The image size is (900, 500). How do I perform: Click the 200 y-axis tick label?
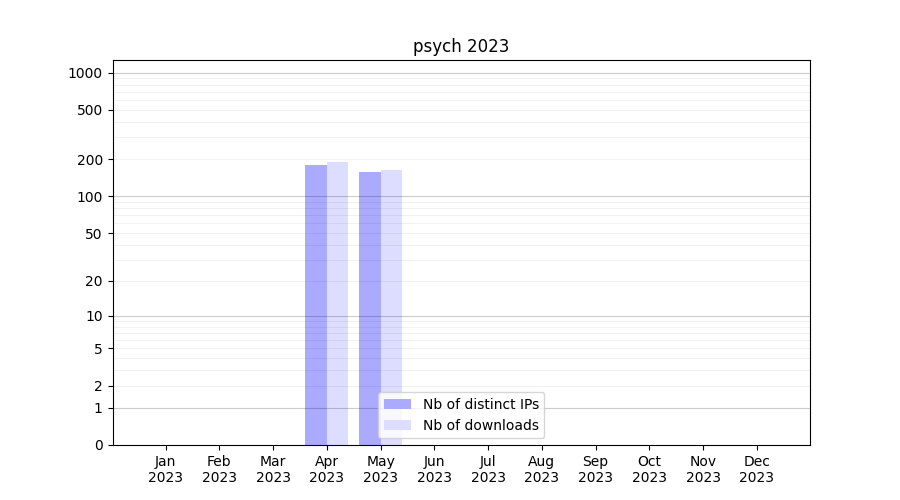pos(91,160)
